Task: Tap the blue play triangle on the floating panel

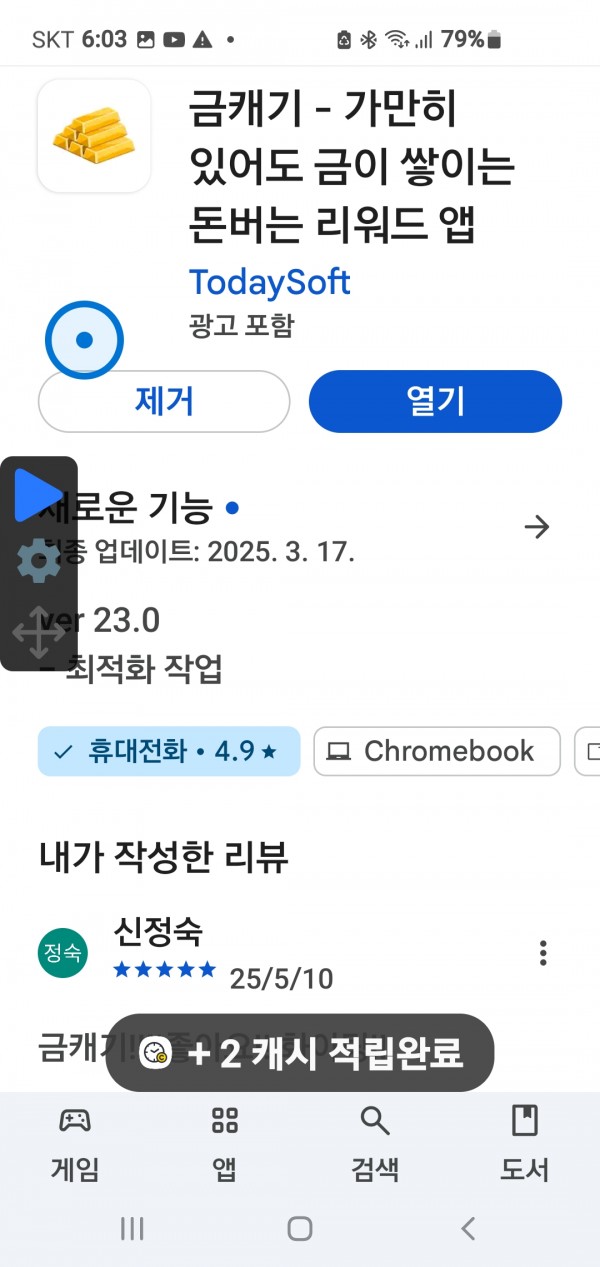Action: (x=40, y=495)
